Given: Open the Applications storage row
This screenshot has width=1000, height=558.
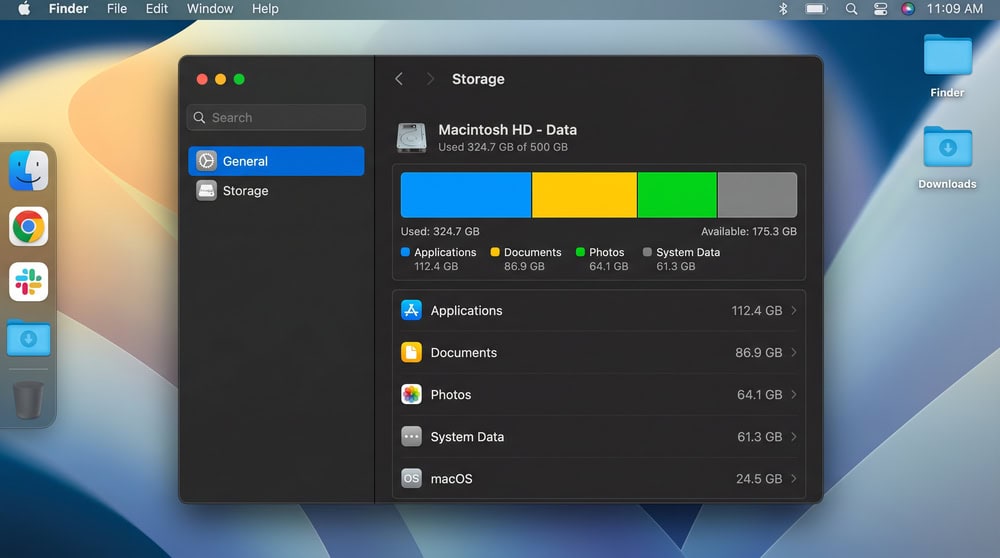Looking at the screenshot, I should pyautogui.click(x=599, y=311).
